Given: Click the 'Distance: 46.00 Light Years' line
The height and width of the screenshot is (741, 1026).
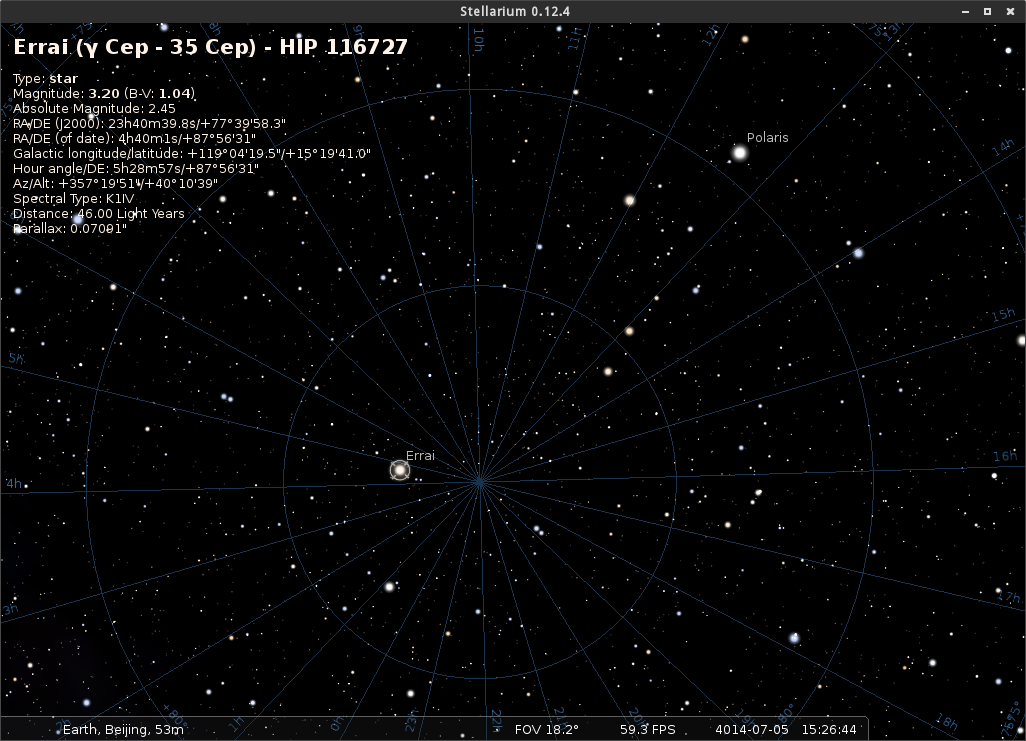Looking at the screenshot, I should pos(99,214).
